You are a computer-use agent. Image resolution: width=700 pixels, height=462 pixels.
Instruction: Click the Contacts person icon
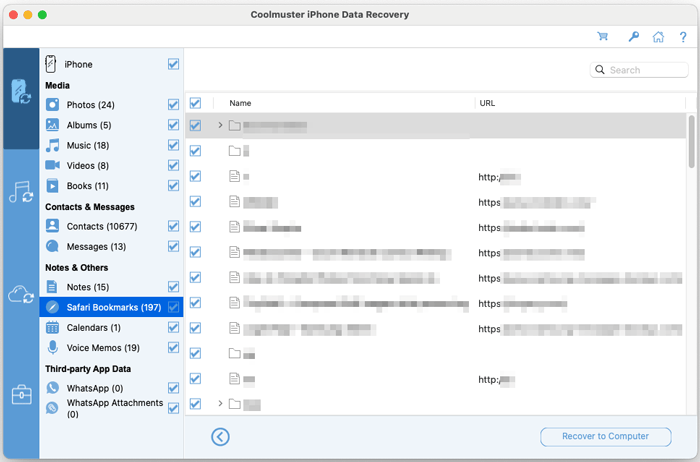[52, 226]
